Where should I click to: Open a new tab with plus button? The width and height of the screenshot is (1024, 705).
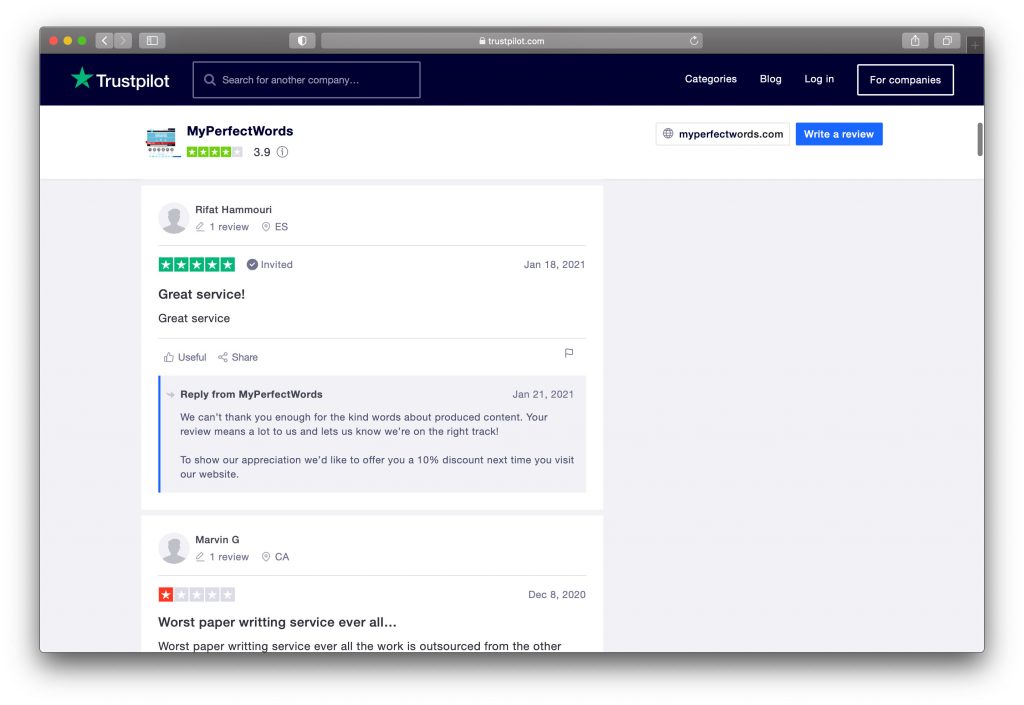click(x=975, y=45)
